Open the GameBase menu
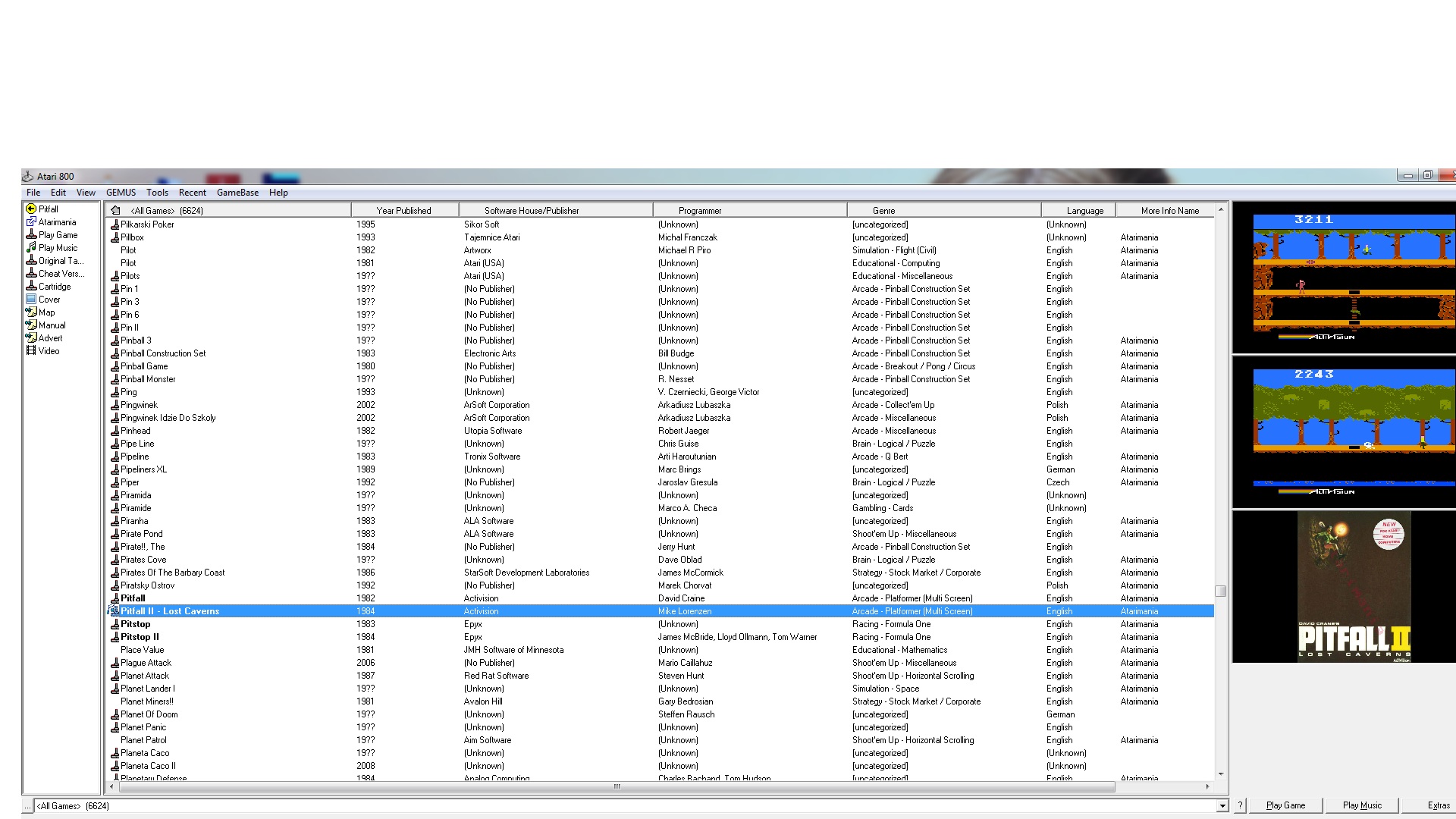Screen dimensions: 1456x819 click(x=237, y=193)
